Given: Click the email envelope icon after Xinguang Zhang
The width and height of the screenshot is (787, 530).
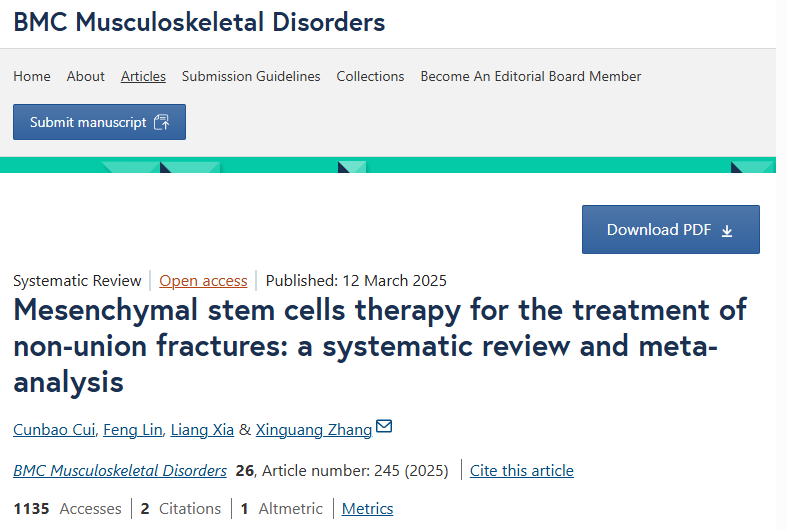Looking at the screenshot, I should pos(384,427).
